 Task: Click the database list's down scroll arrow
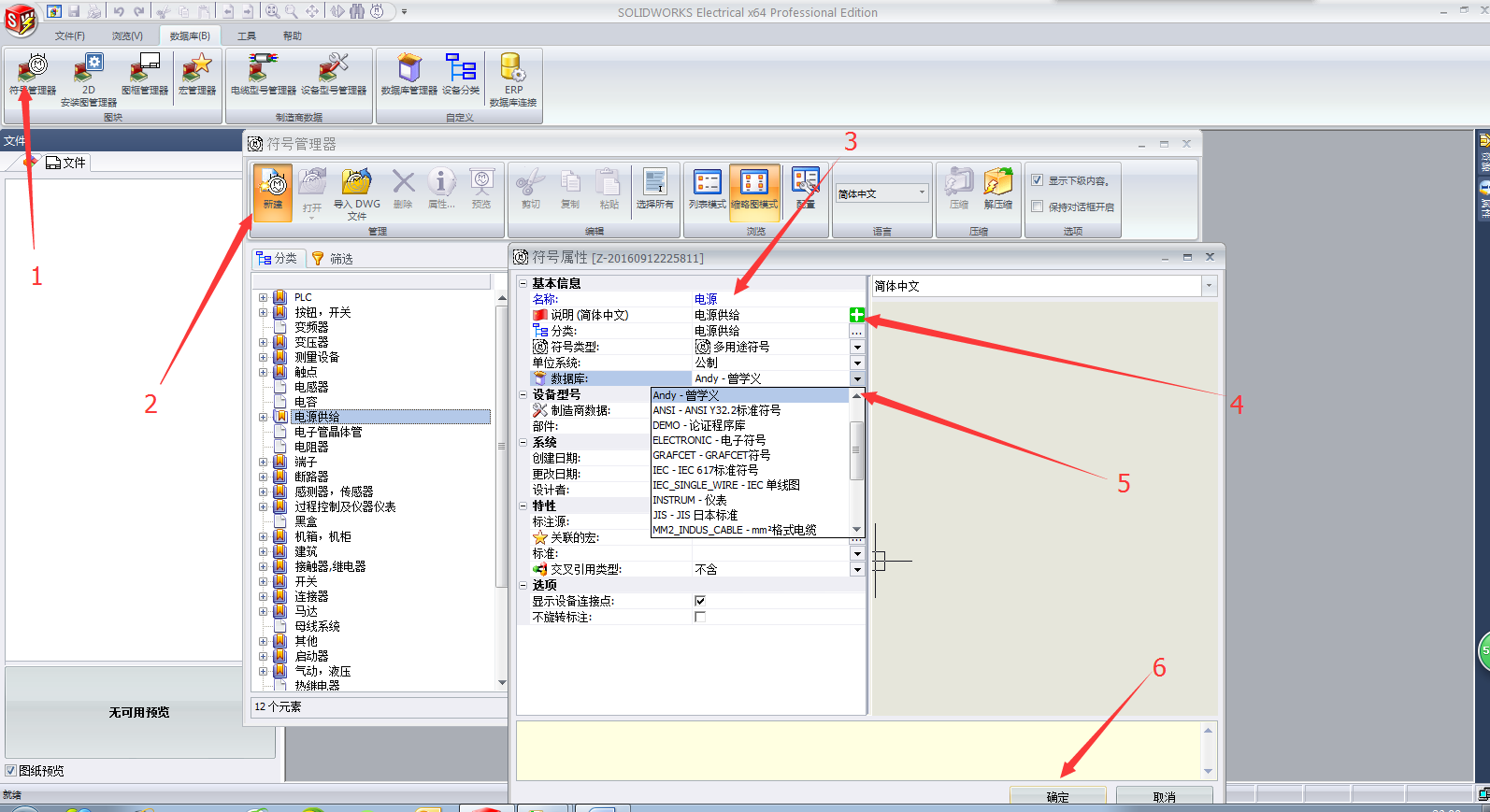coord(856,530)
